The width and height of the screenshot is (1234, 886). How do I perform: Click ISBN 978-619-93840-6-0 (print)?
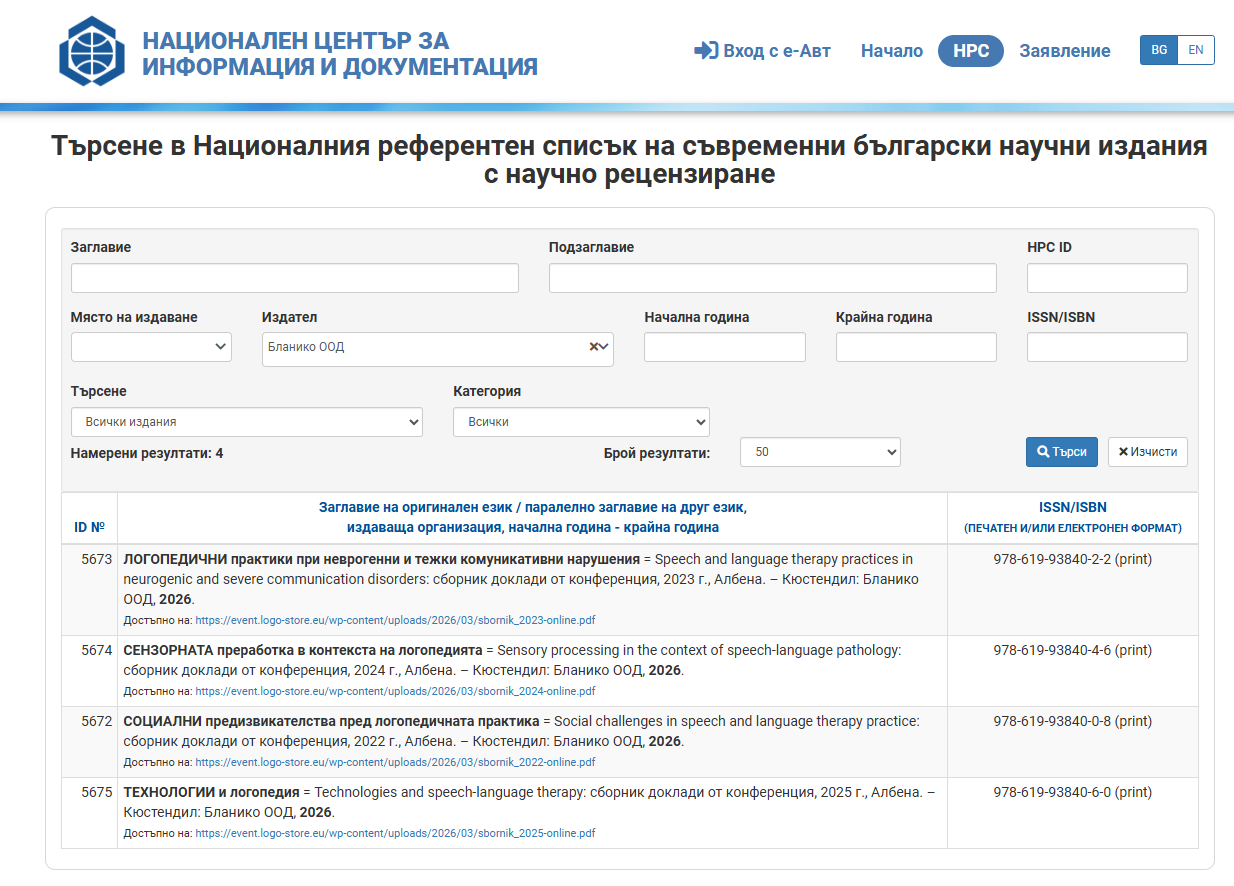point(1073,792)
